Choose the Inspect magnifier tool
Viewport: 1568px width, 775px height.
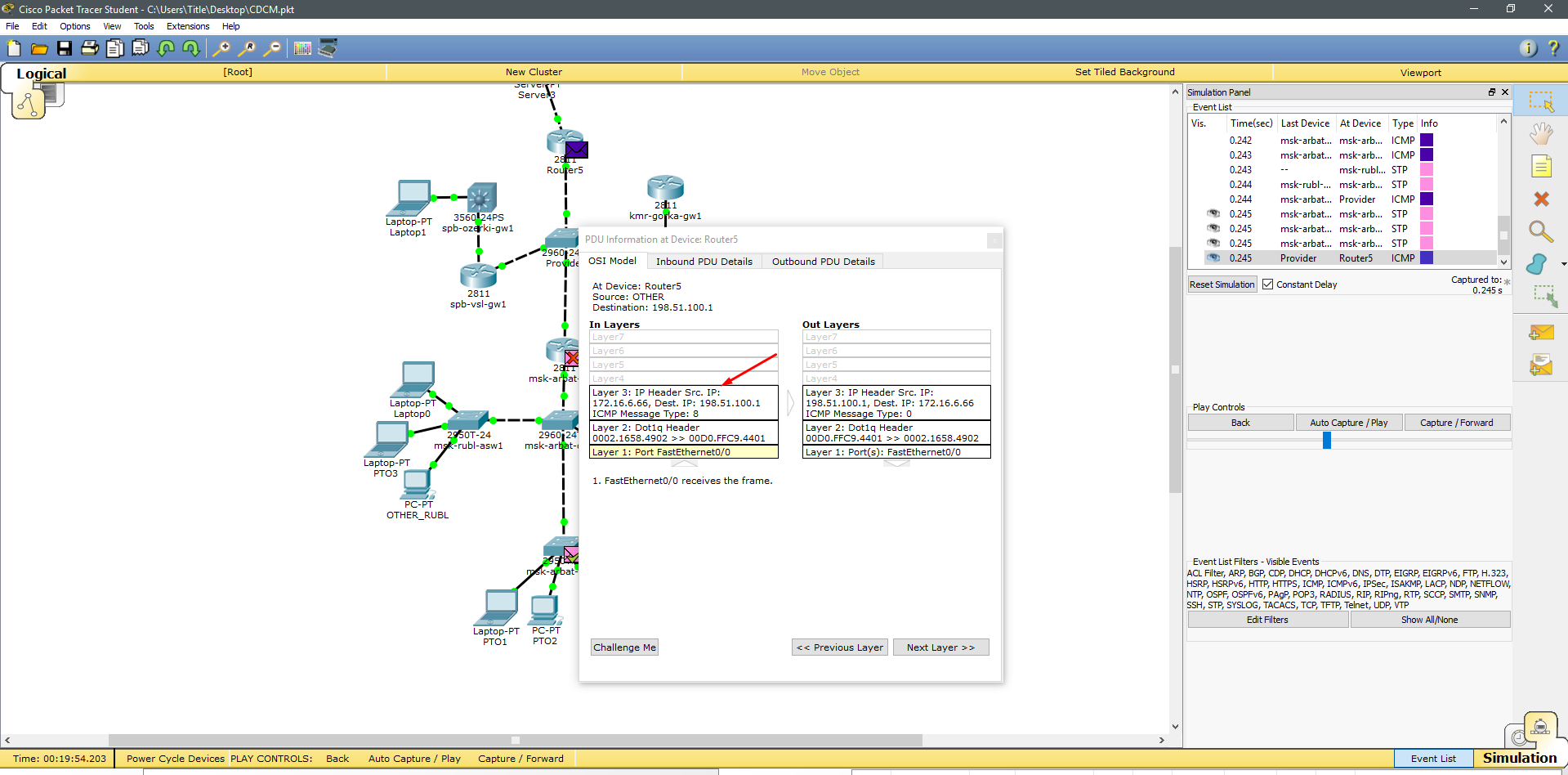(1541, 232)
